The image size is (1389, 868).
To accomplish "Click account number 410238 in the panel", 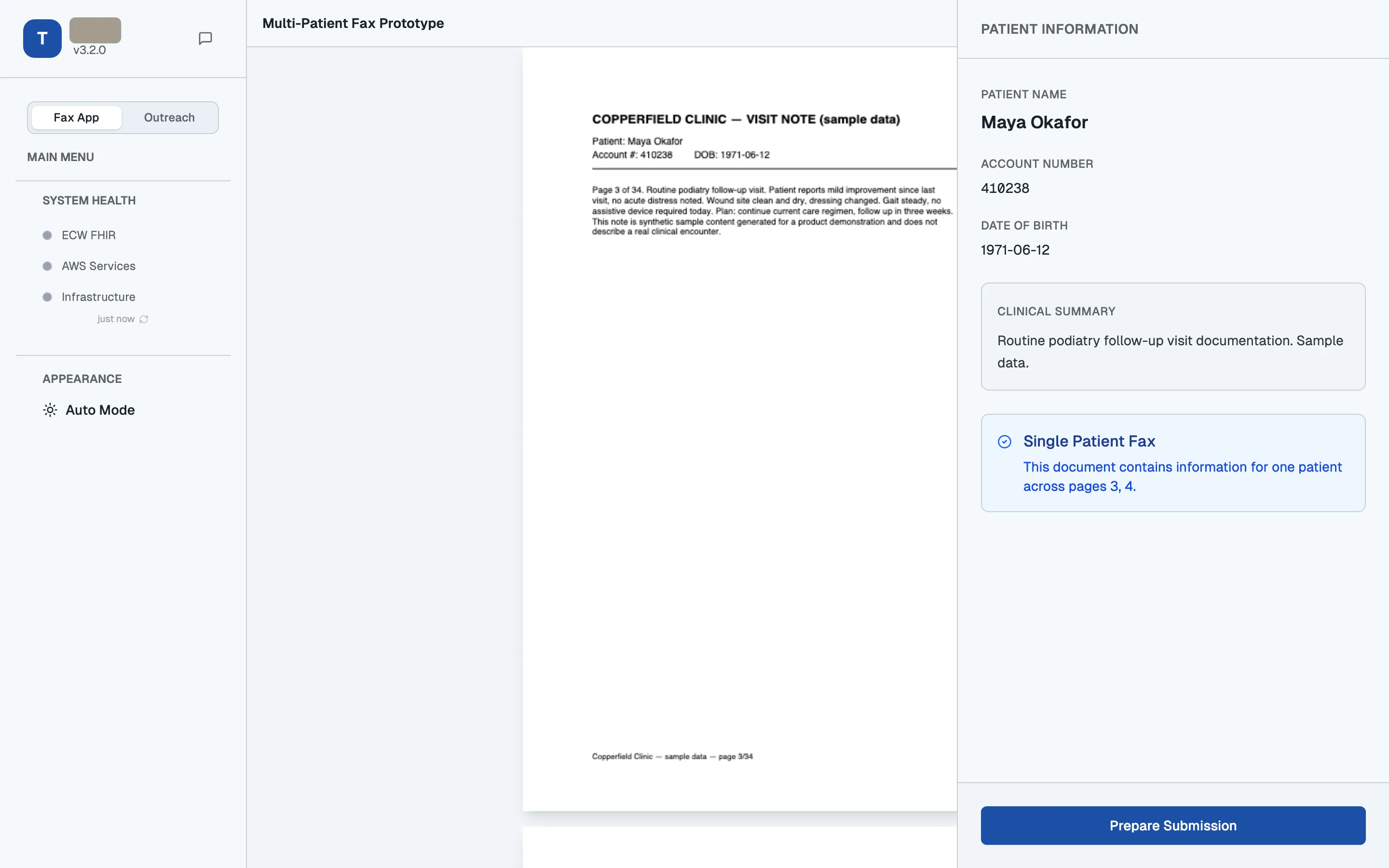I will [1005, 188].
